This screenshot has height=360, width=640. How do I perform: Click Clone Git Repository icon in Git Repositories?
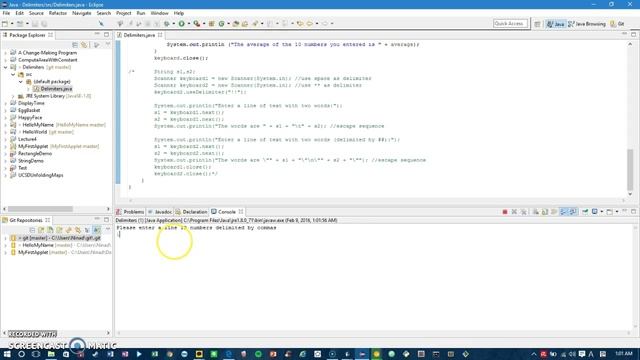50,230
